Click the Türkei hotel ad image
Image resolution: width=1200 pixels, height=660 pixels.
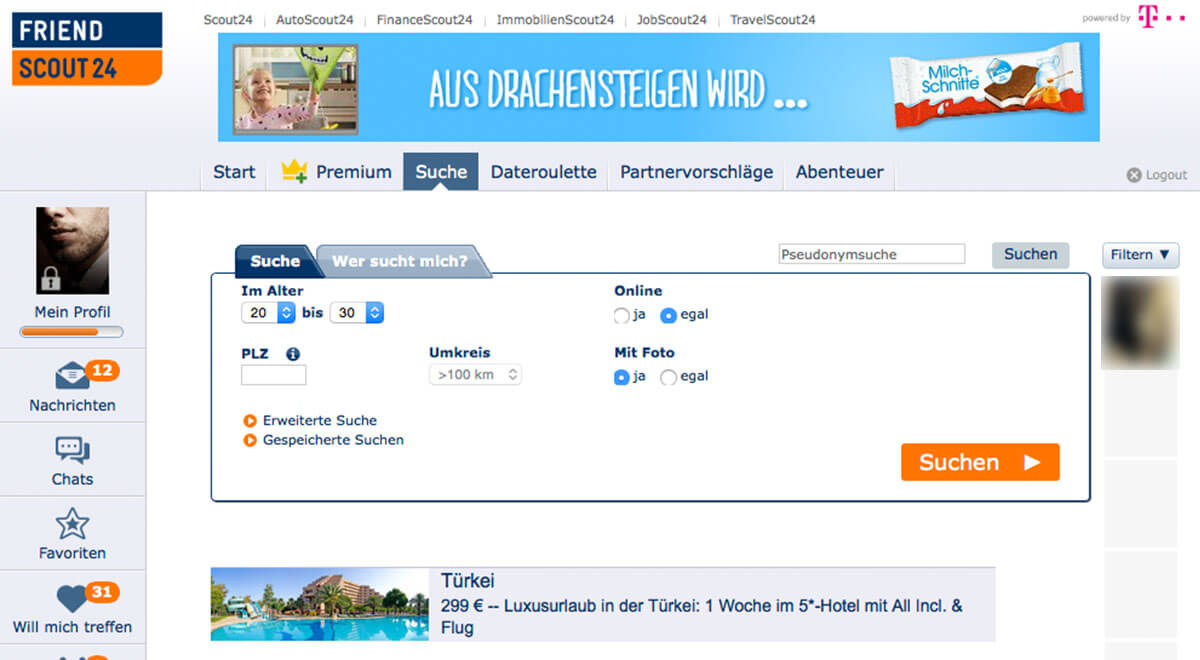[321, 604]
